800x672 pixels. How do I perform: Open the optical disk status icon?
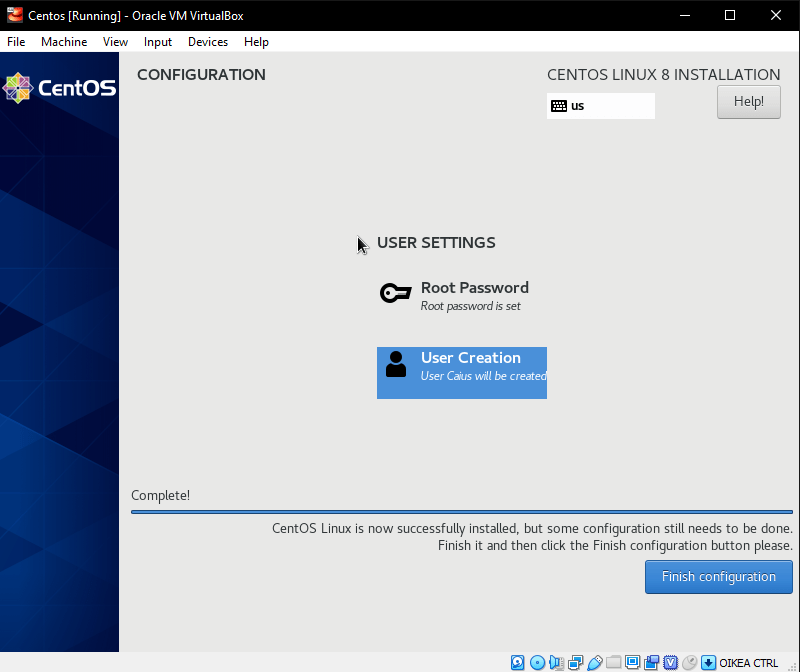(x=537, y=662)
